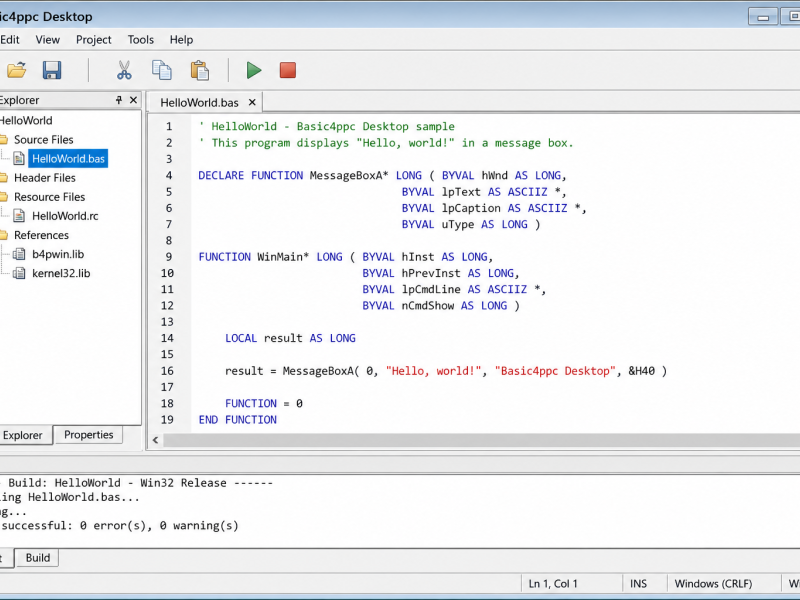Click hPrevInst parameter on line 10
This screenshot has height=600, width=800.
coord(431,273)
